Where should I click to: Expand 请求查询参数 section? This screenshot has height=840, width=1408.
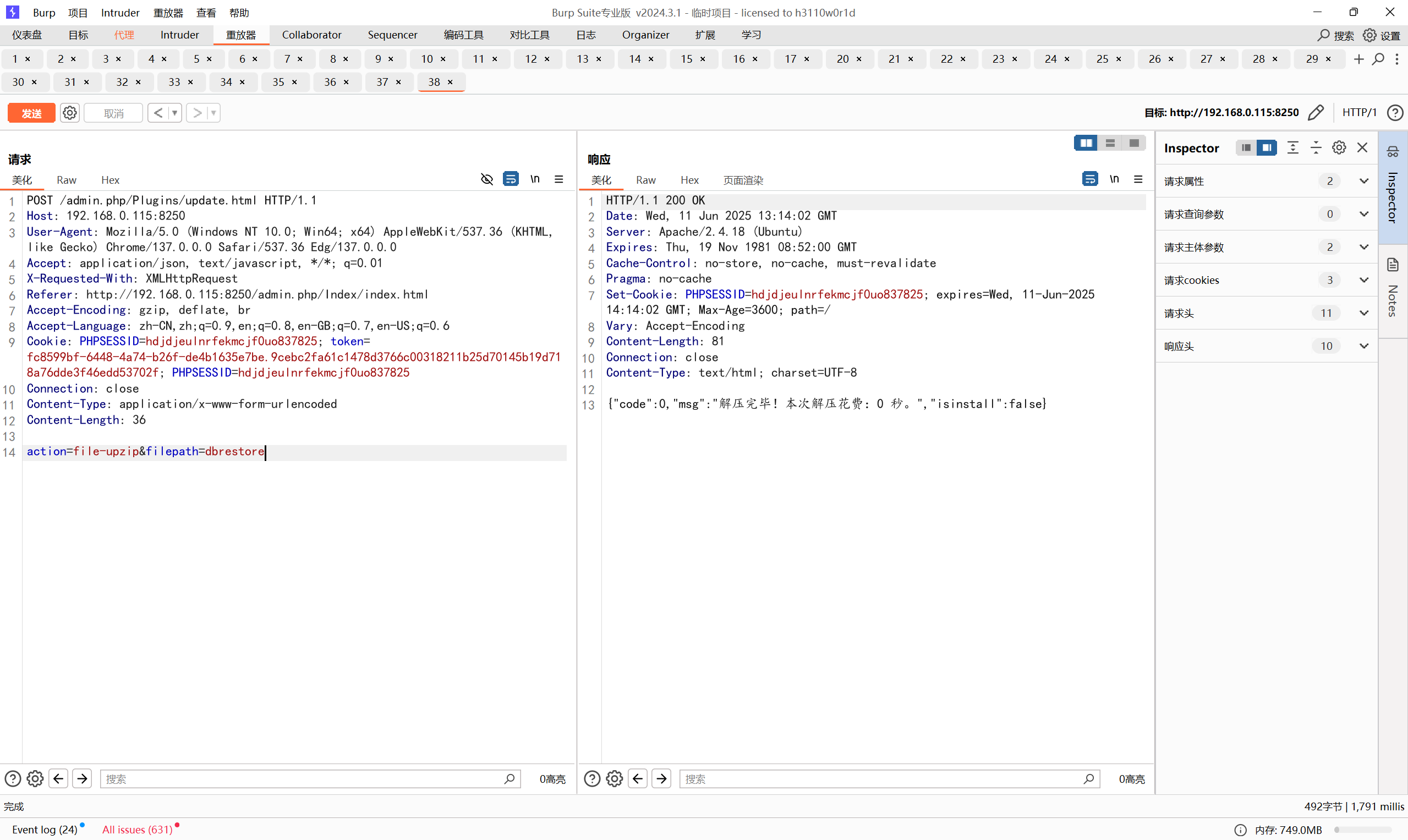coord(1267,214)
